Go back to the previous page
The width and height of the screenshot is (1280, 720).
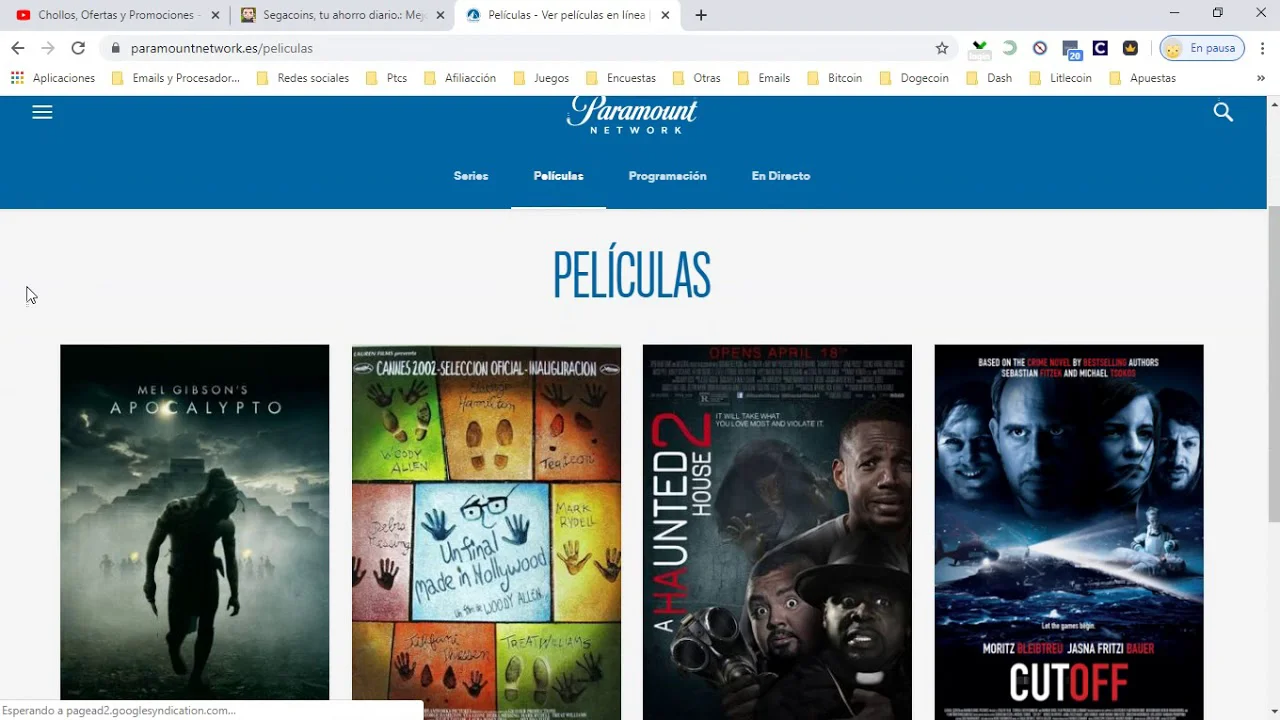18,48
